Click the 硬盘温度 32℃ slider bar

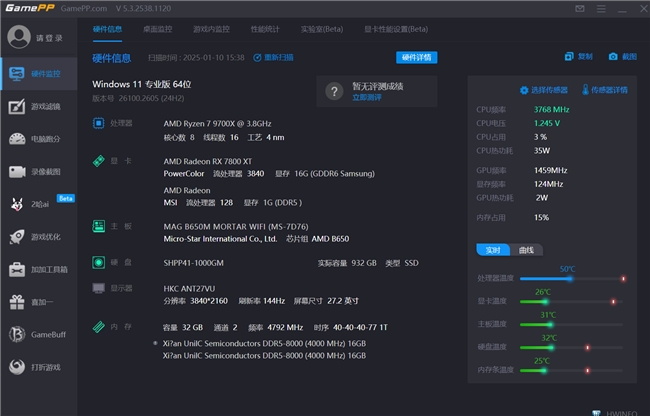571,347
